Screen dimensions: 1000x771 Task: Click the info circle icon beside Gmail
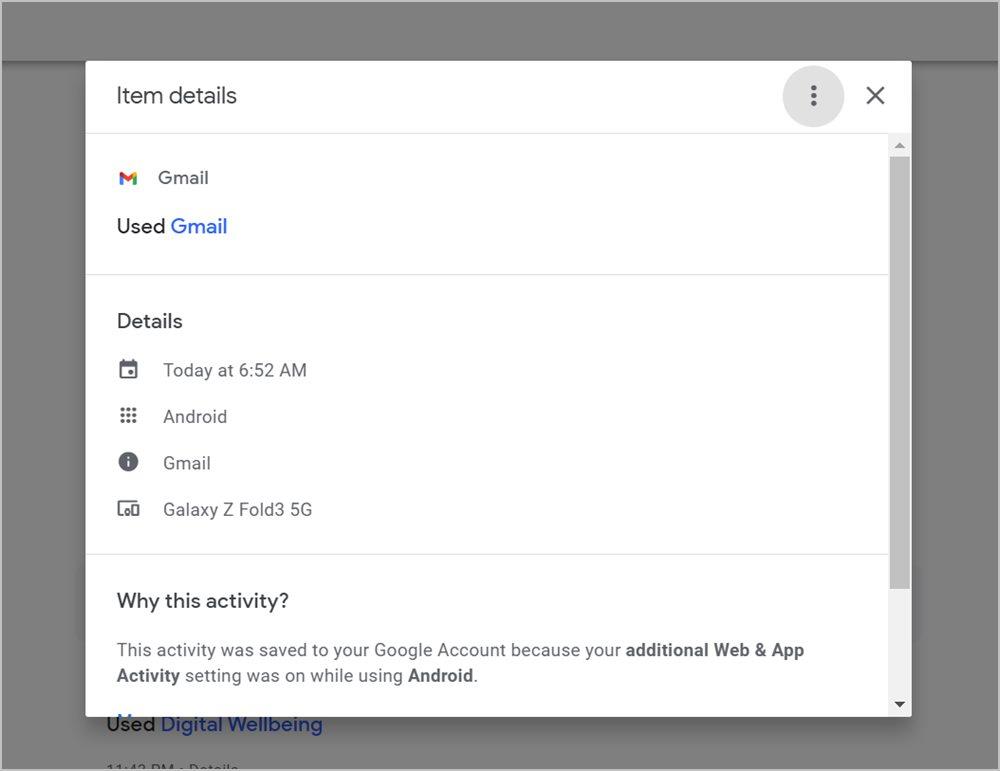click(128, 462)
